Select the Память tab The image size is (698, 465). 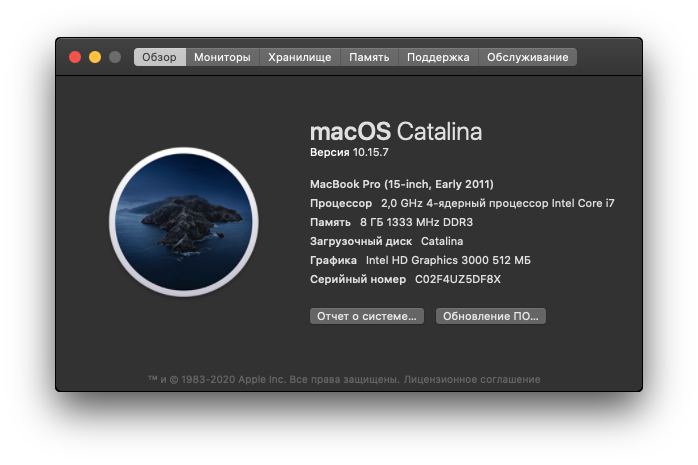click(x=369, y=57)
